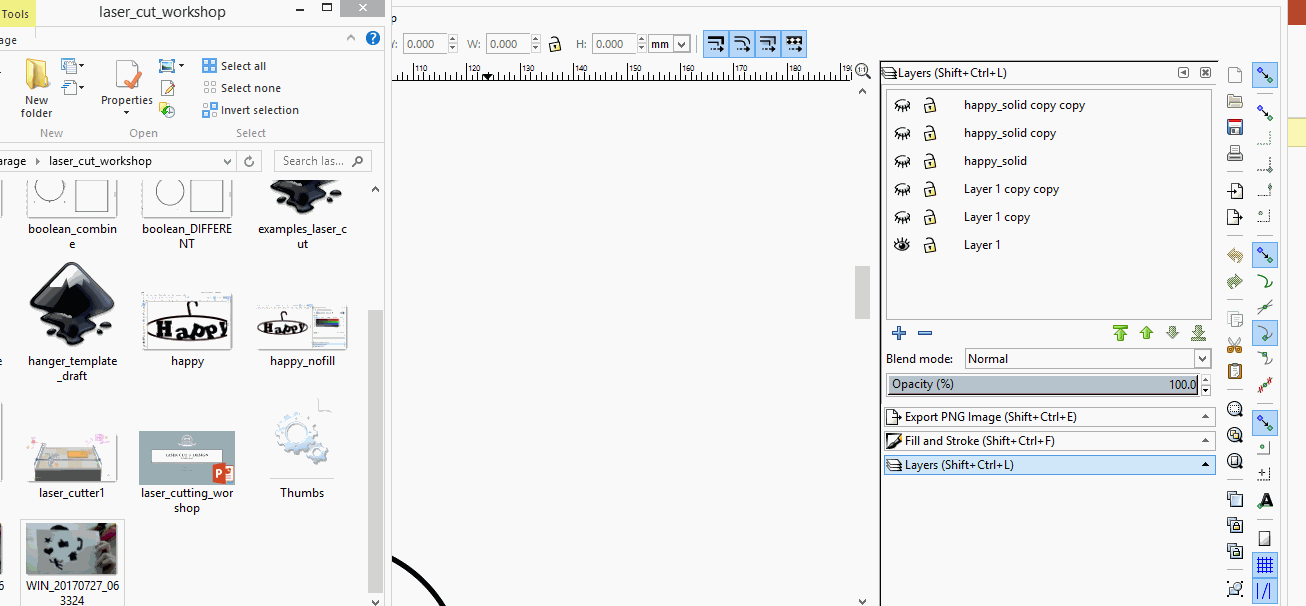The width and height of the screenshot is (1306, 606).
Task: Open the 'Open' dropdown arrow in Explorer ribbon
Action: click(x=181, y=66)
